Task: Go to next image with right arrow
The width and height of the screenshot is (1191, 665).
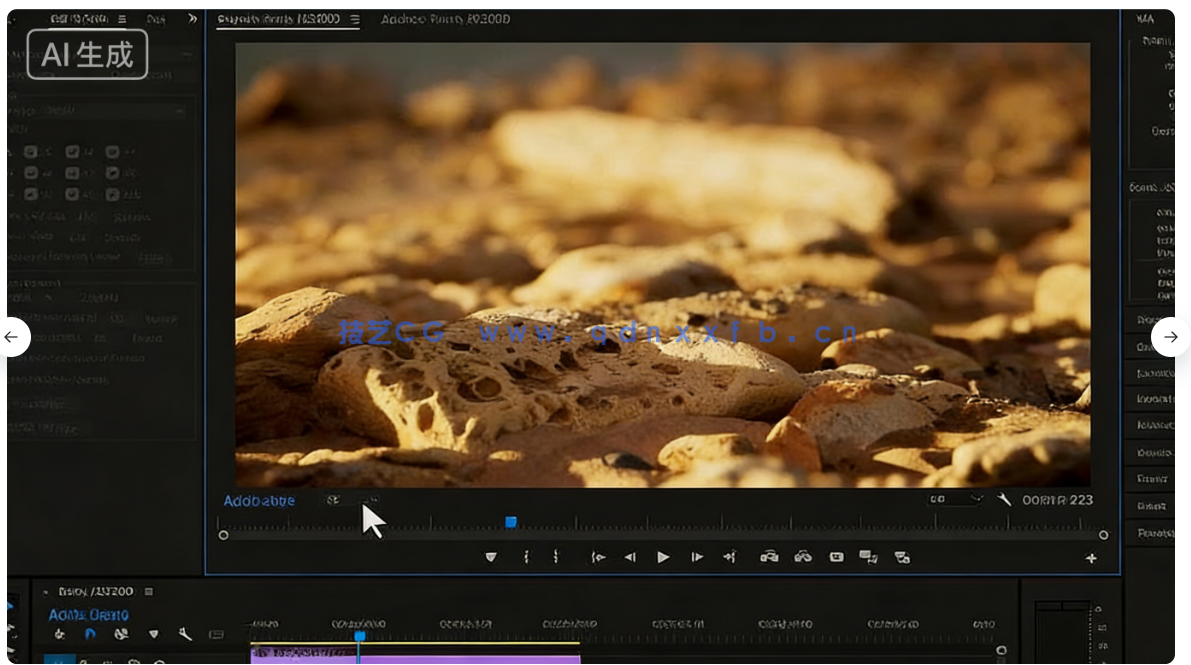Action: coord(1170,337)
